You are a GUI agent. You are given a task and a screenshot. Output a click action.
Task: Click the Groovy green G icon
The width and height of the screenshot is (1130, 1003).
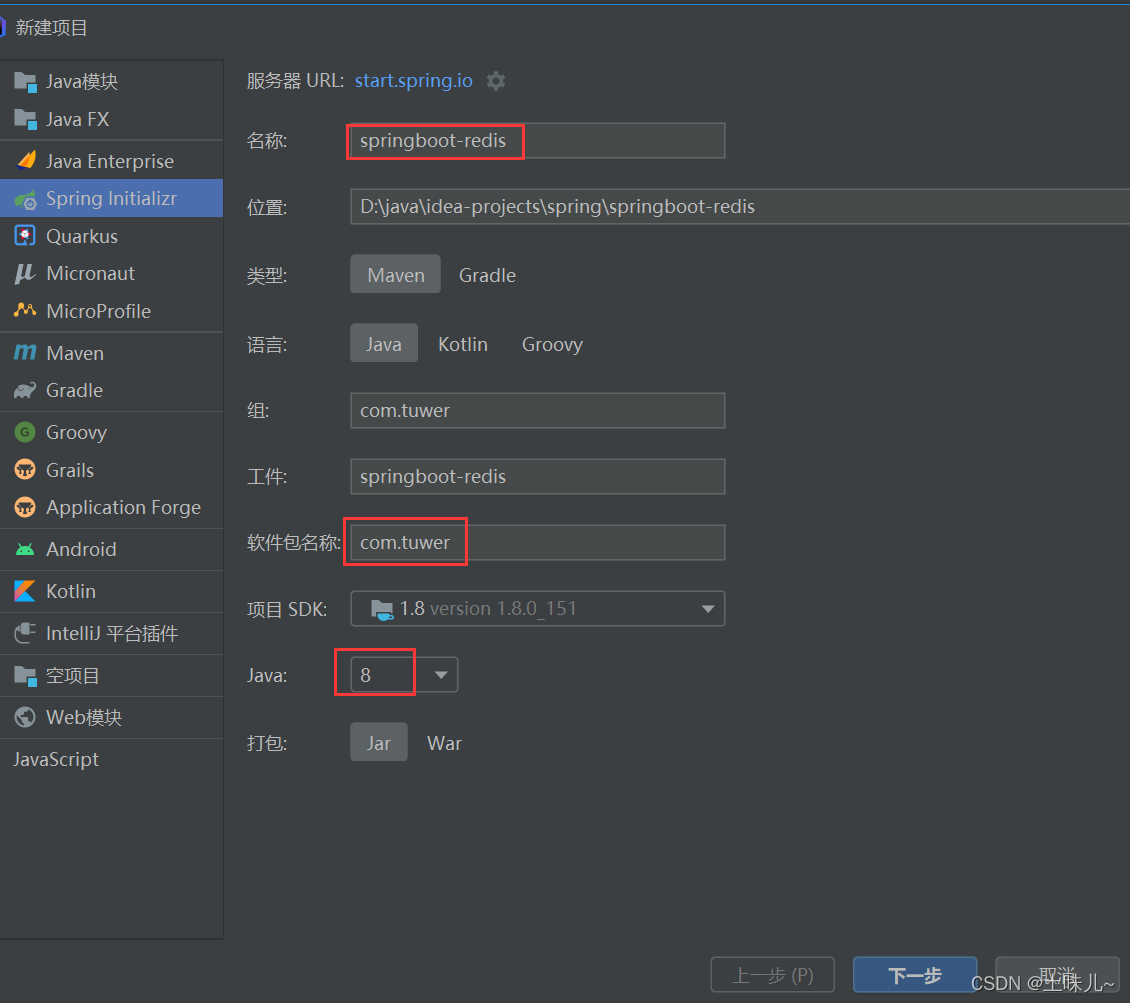(x=25, y=432)
